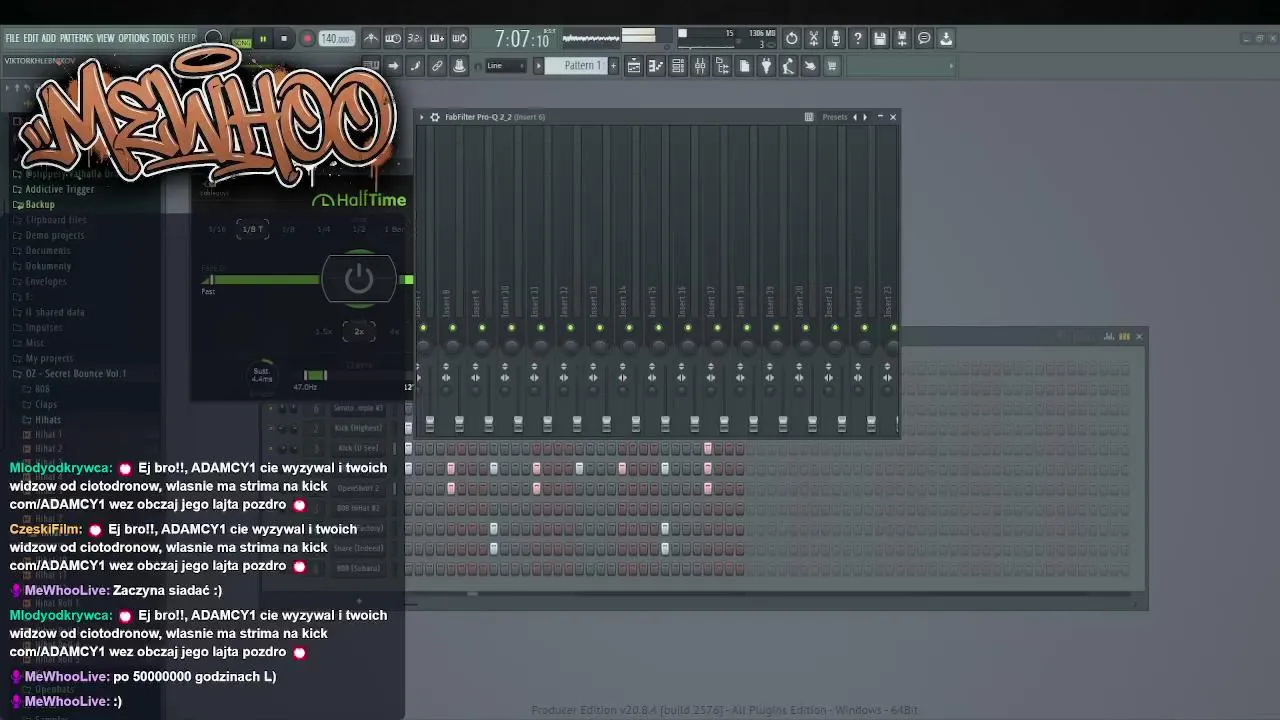The image size is (1280, 720).
Task: Open the speech bubble news icon
Action: click(924, 38)
